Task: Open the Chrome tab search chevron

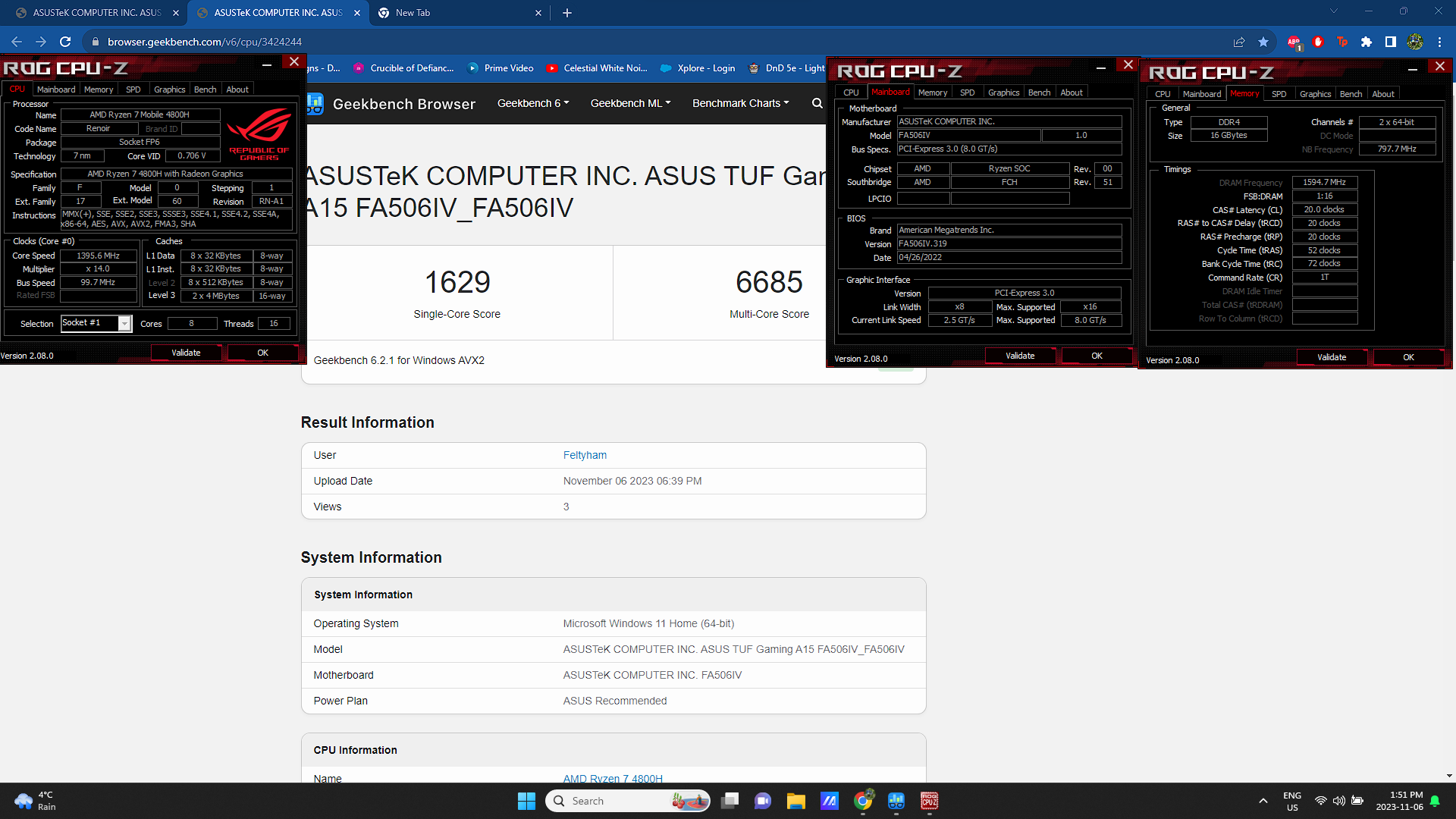Action: click(x=1333, y=11)
